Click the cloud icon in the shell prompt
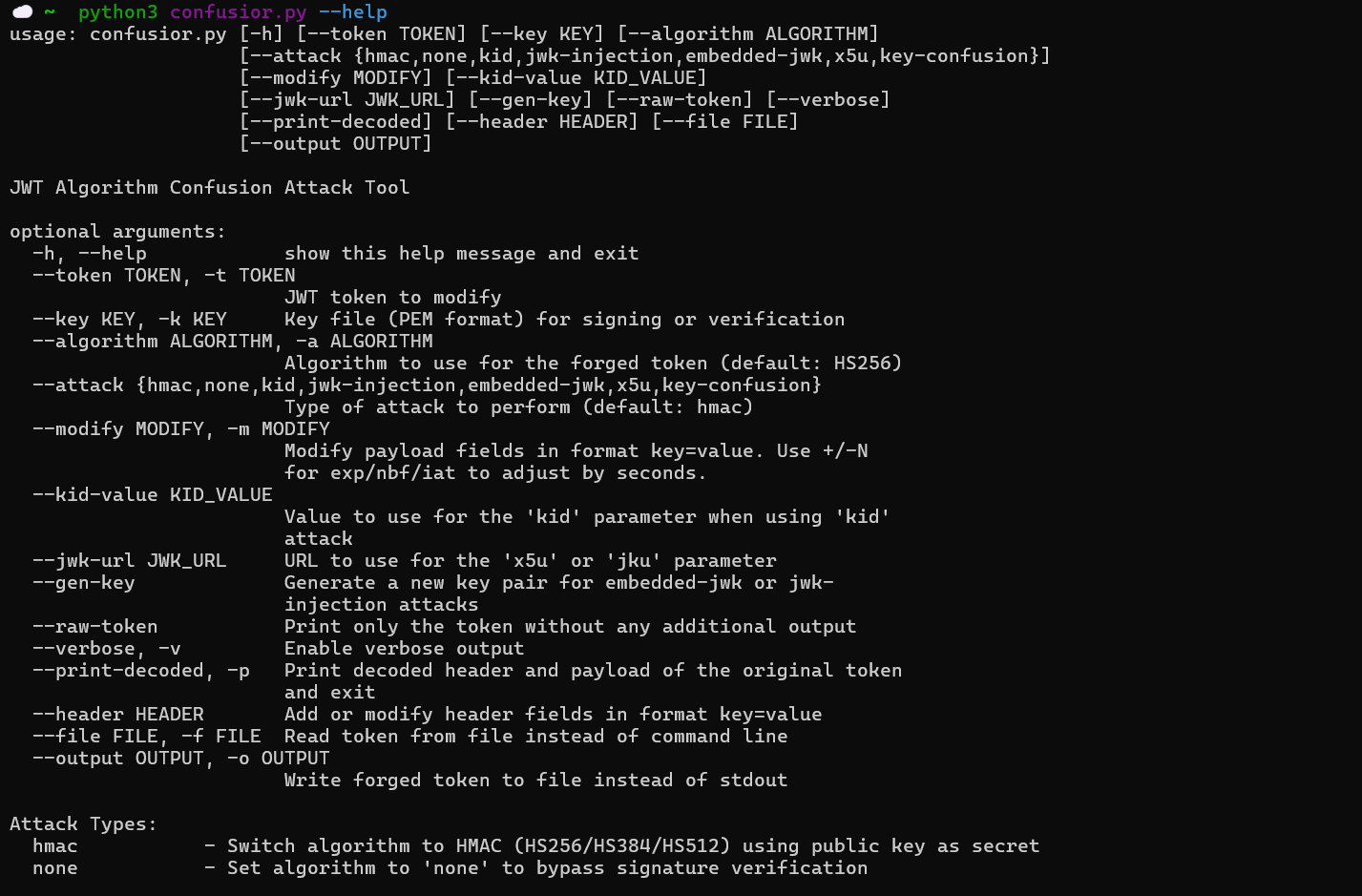This screenshot has width=1362, height=896. (x=22, y=11)
